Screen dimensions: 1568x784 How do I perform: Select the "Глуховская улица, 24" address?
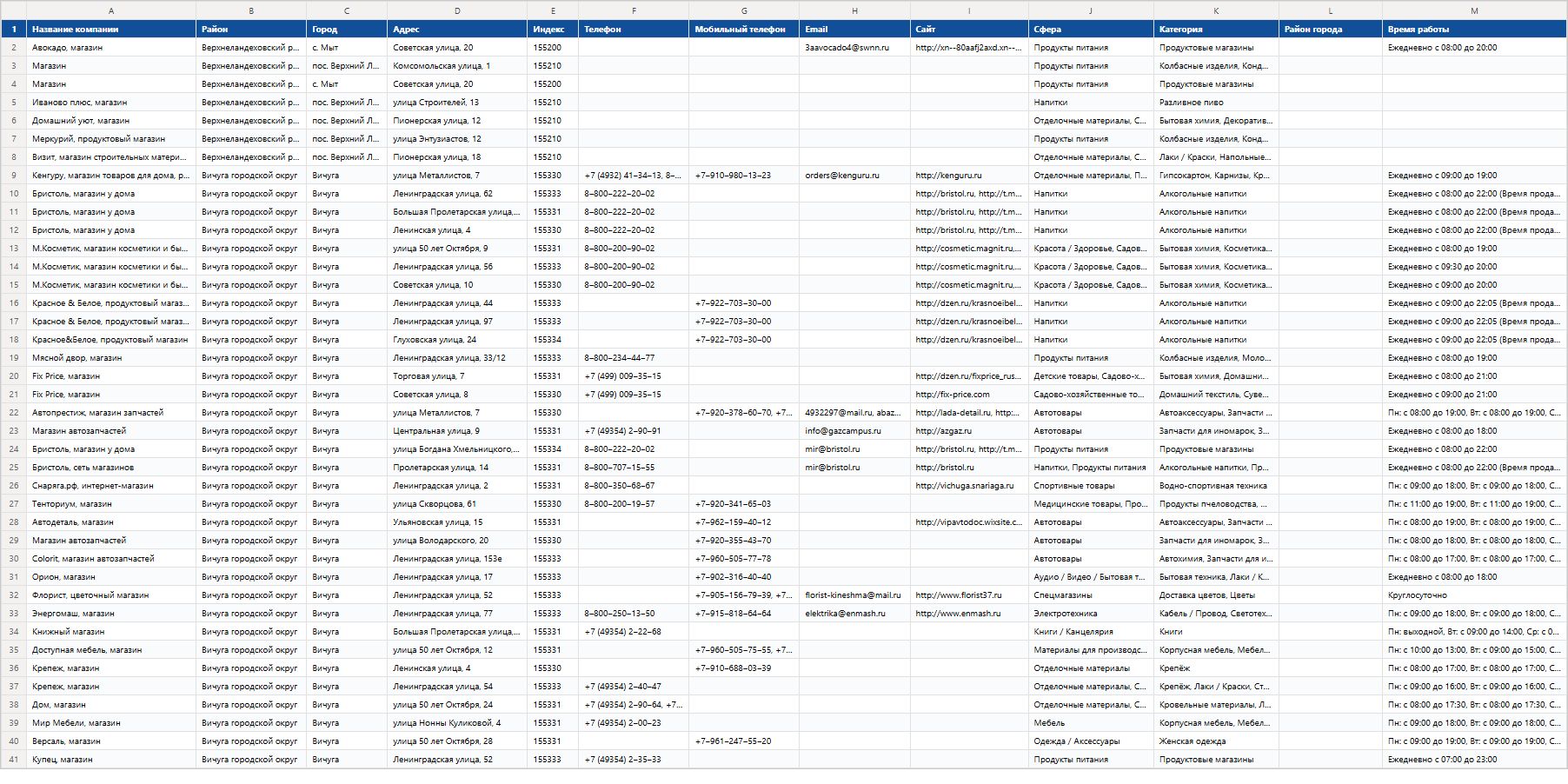(x=457, y=340)
